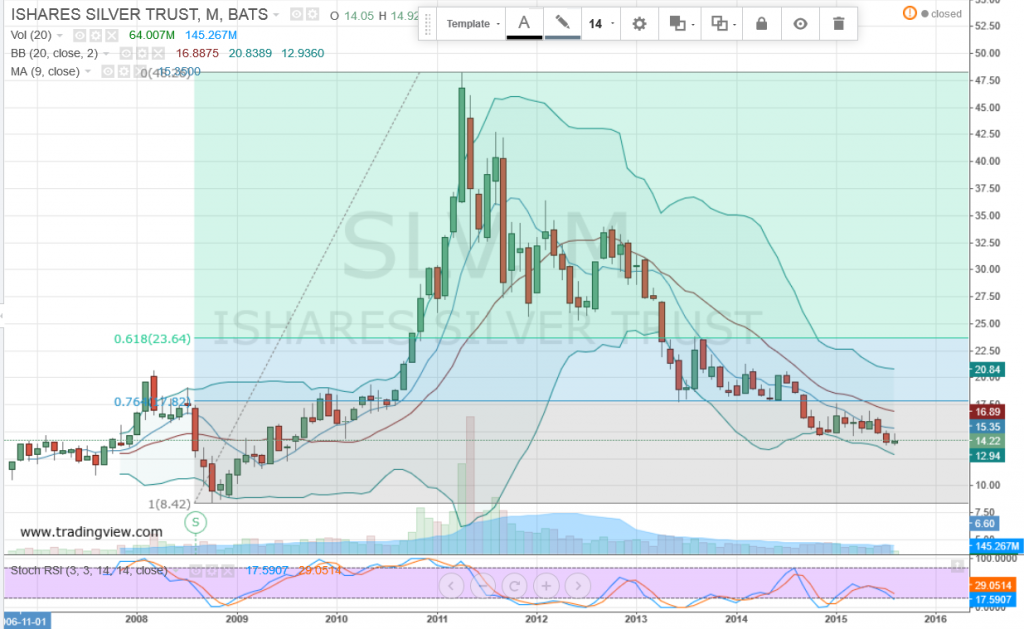Click the 6.60 blue price axis label
This screenshot has width=1024, height=629.
tap(984, 524)
